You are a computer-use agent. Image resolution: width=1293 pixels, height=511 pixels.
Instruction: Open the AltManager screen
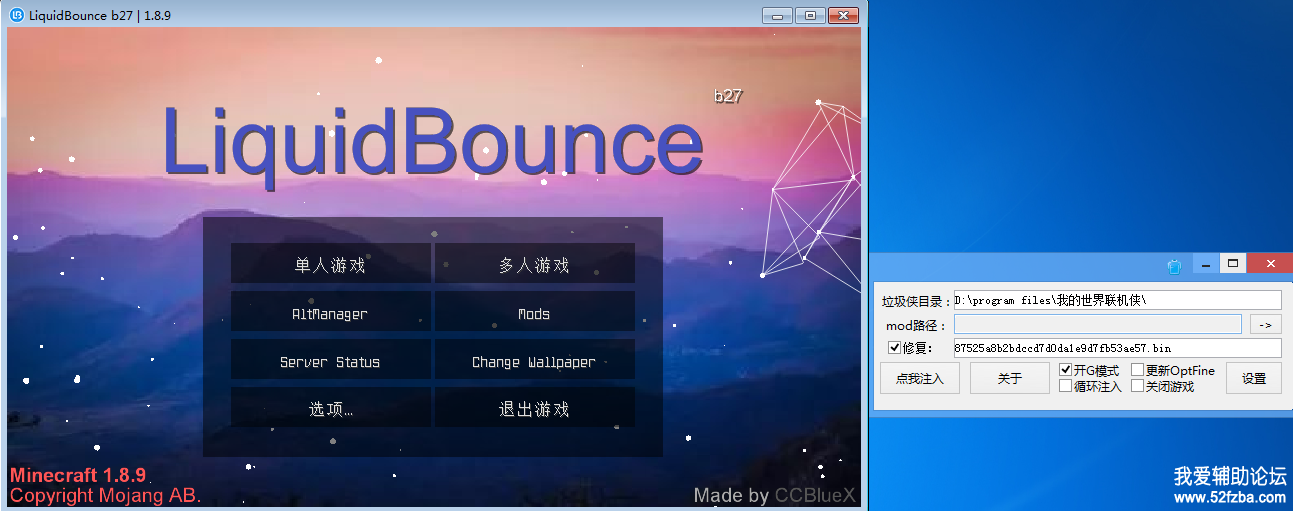[331, 314]
